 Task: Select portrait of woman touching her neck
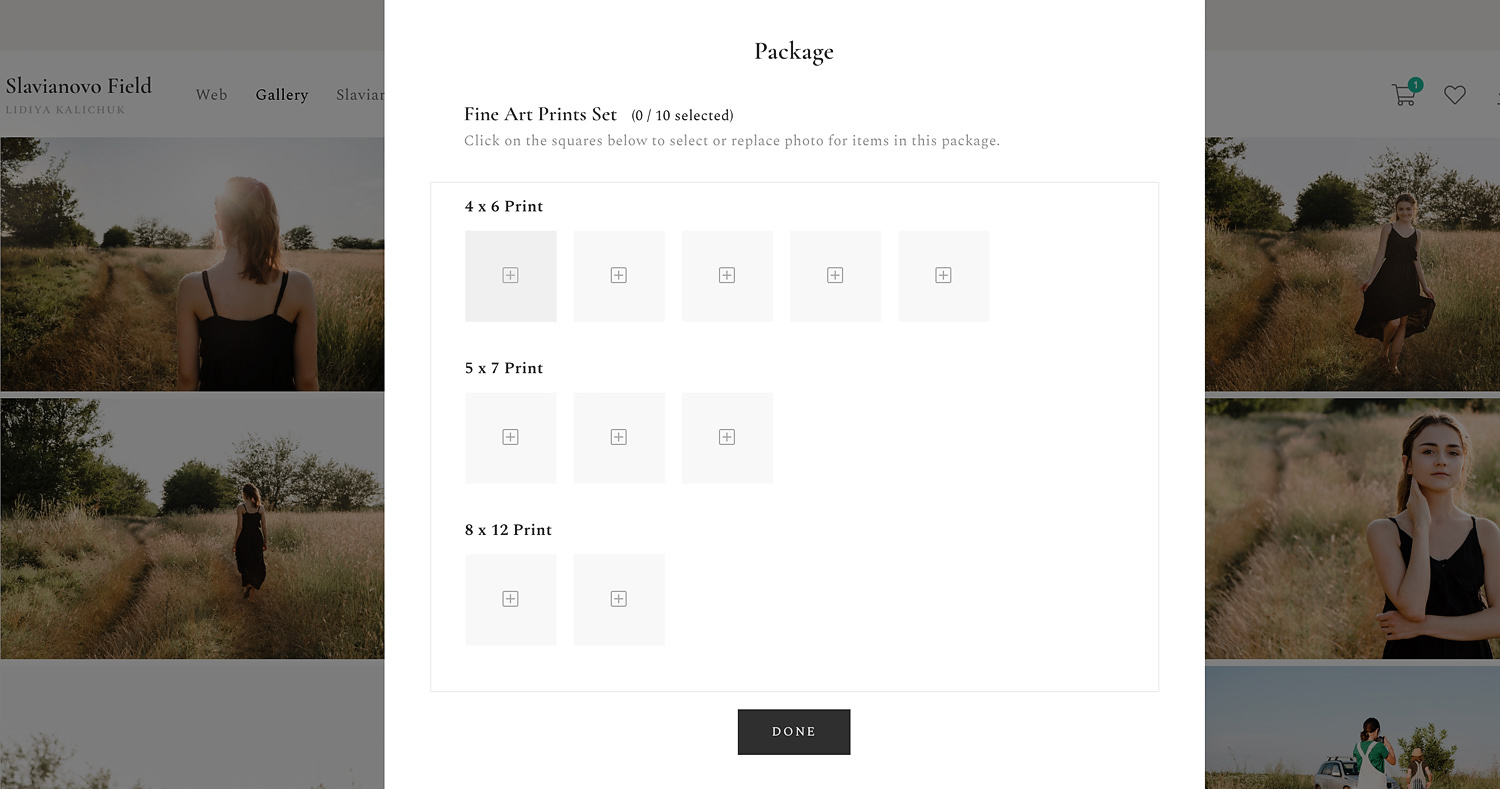(x=1352, y=529)
